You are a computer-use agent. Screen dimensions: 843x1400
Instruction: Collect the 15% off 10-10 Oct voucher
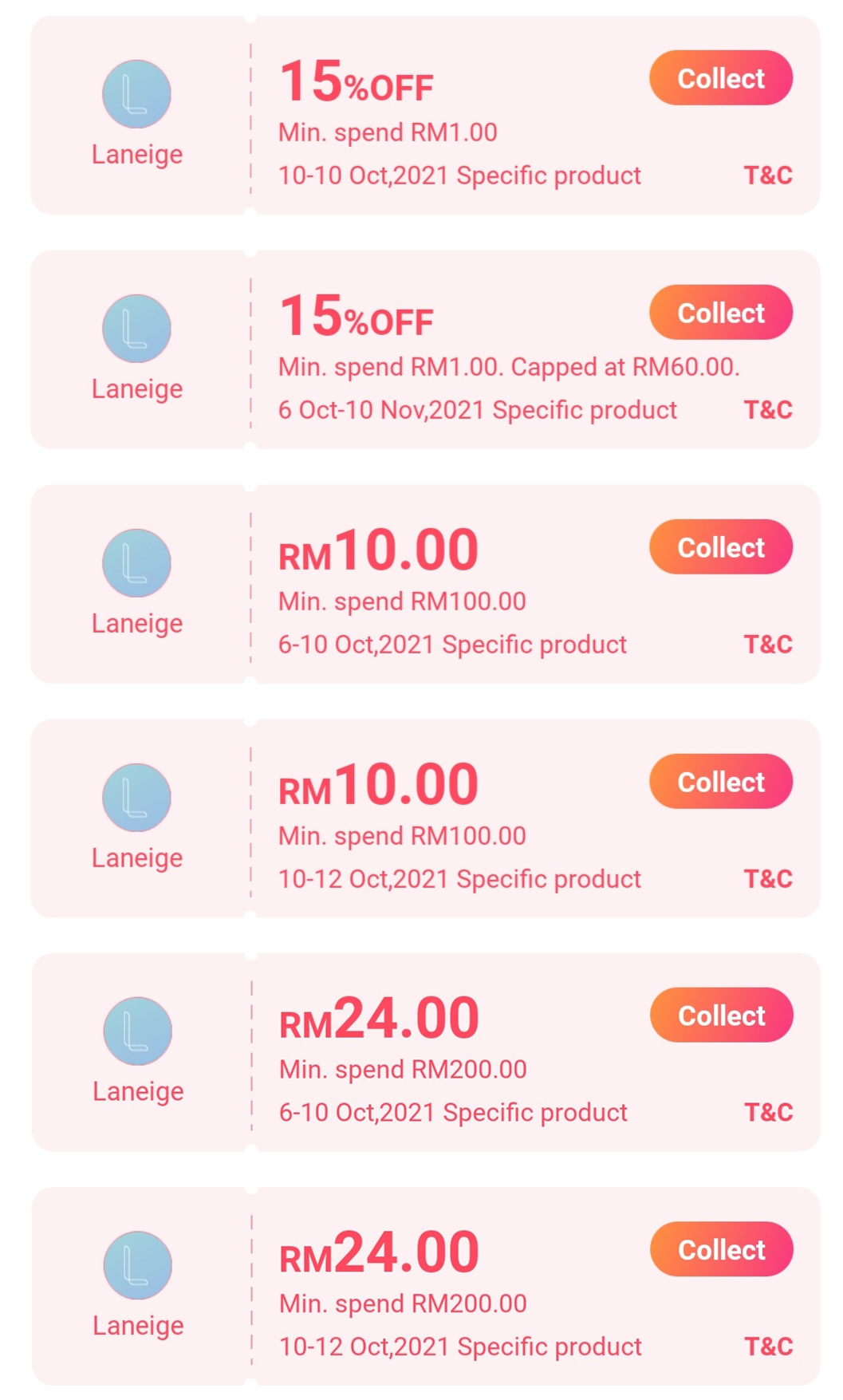point(721,78)
